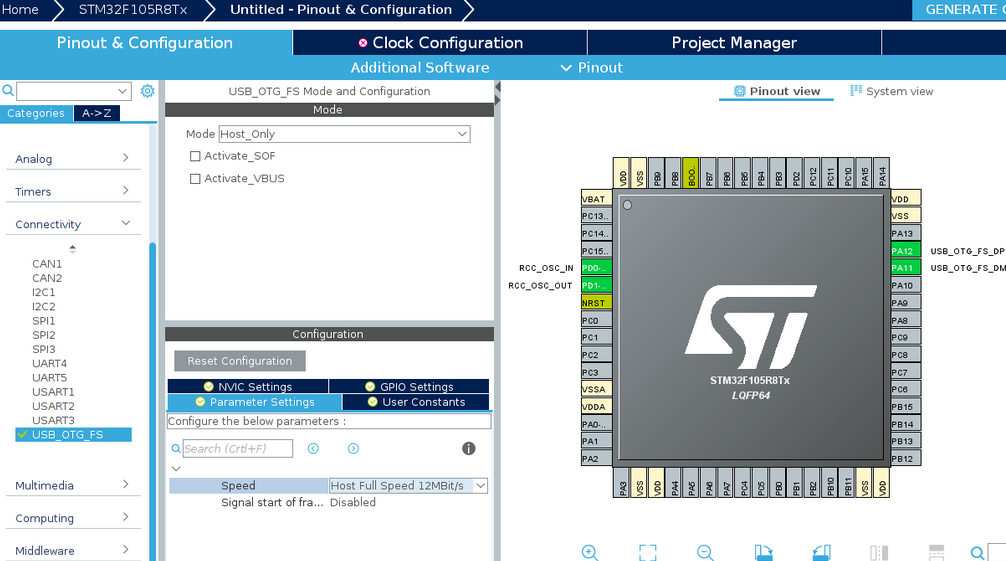Expand the Analog category
Screen dimensions: 1006x561
pyautogui.click(x=73, y=159)
